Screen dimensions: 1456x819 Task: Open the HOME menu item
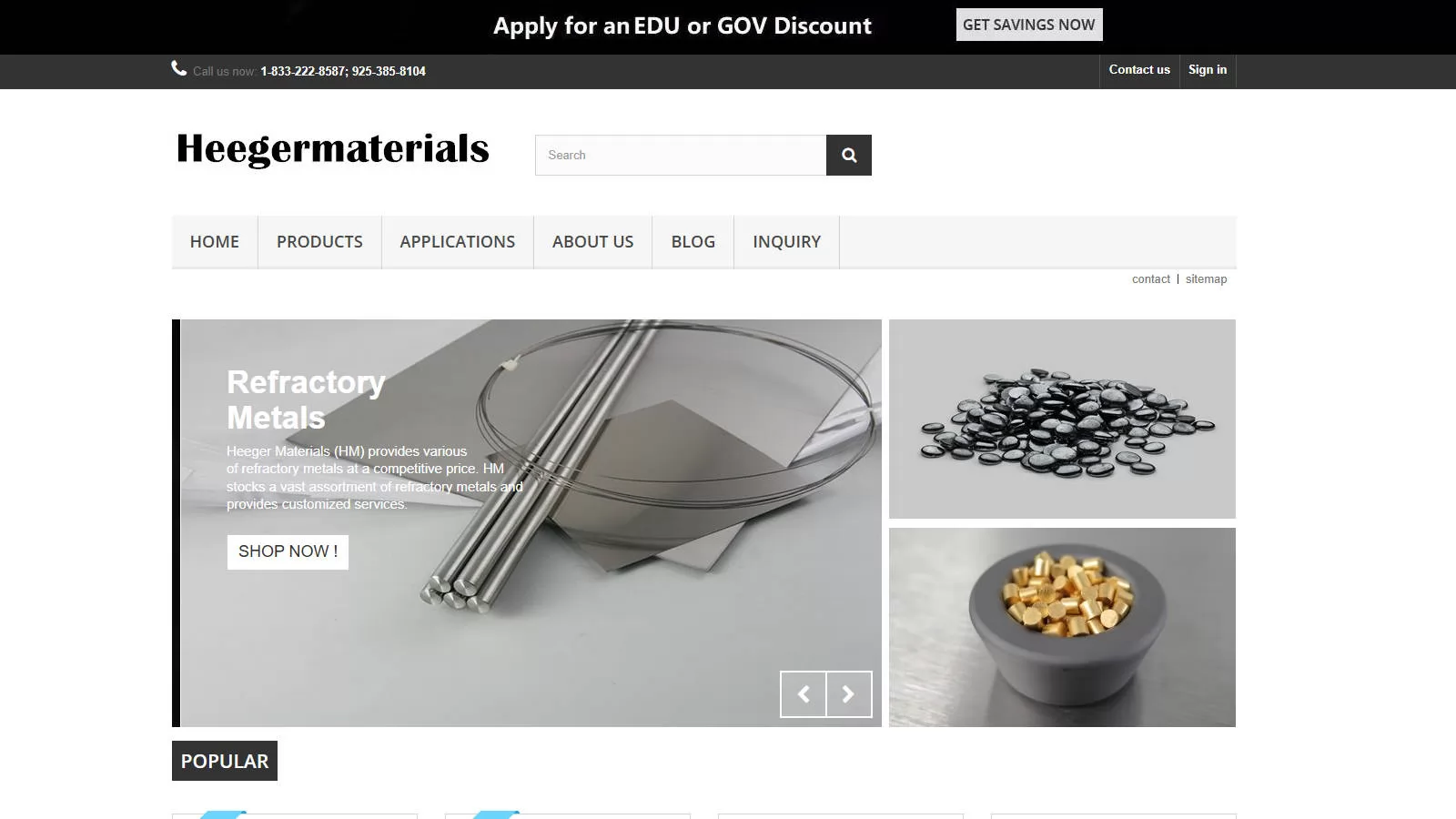click(215, 242)
